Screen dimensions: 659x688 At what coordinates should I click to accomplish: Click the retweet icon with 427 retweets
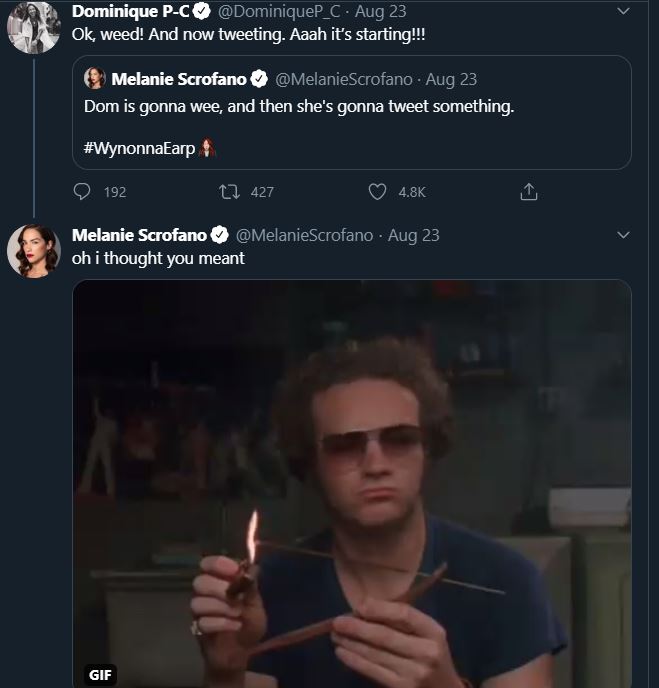click(x=228, y=191)
